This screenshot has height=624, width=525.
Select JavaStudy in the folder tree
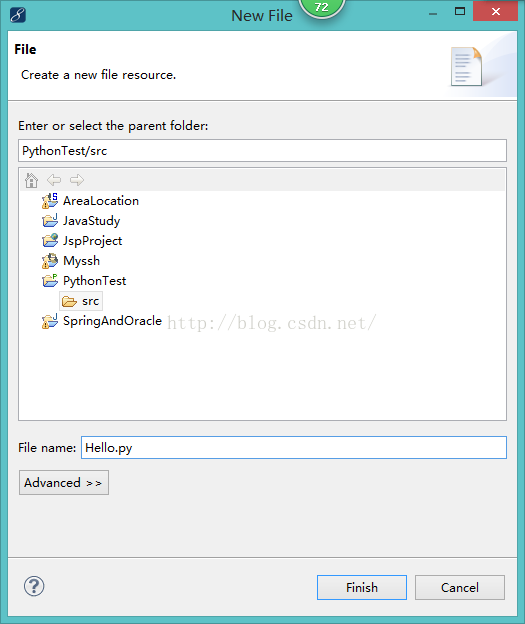[92, 221]
